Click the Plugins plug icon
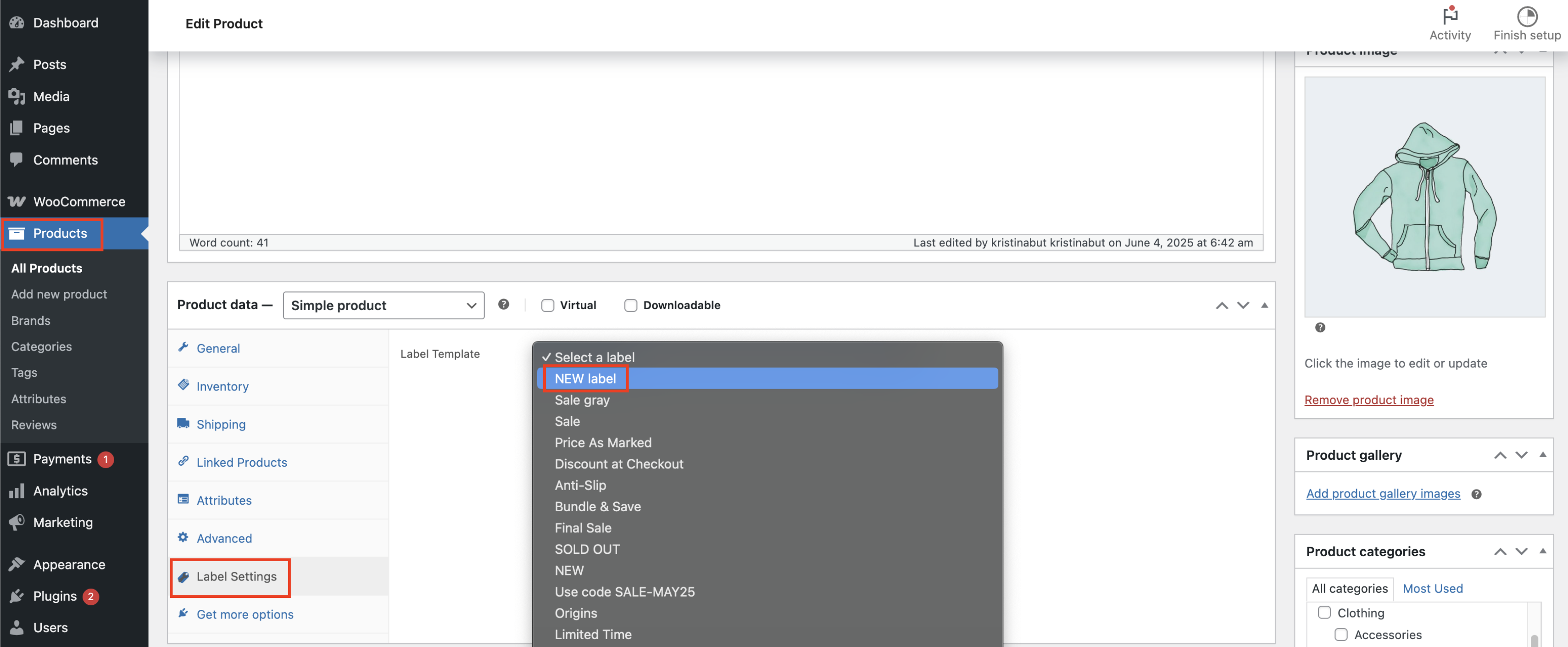The height and width of the screenshot is (647, 1568). coord(17,596)
